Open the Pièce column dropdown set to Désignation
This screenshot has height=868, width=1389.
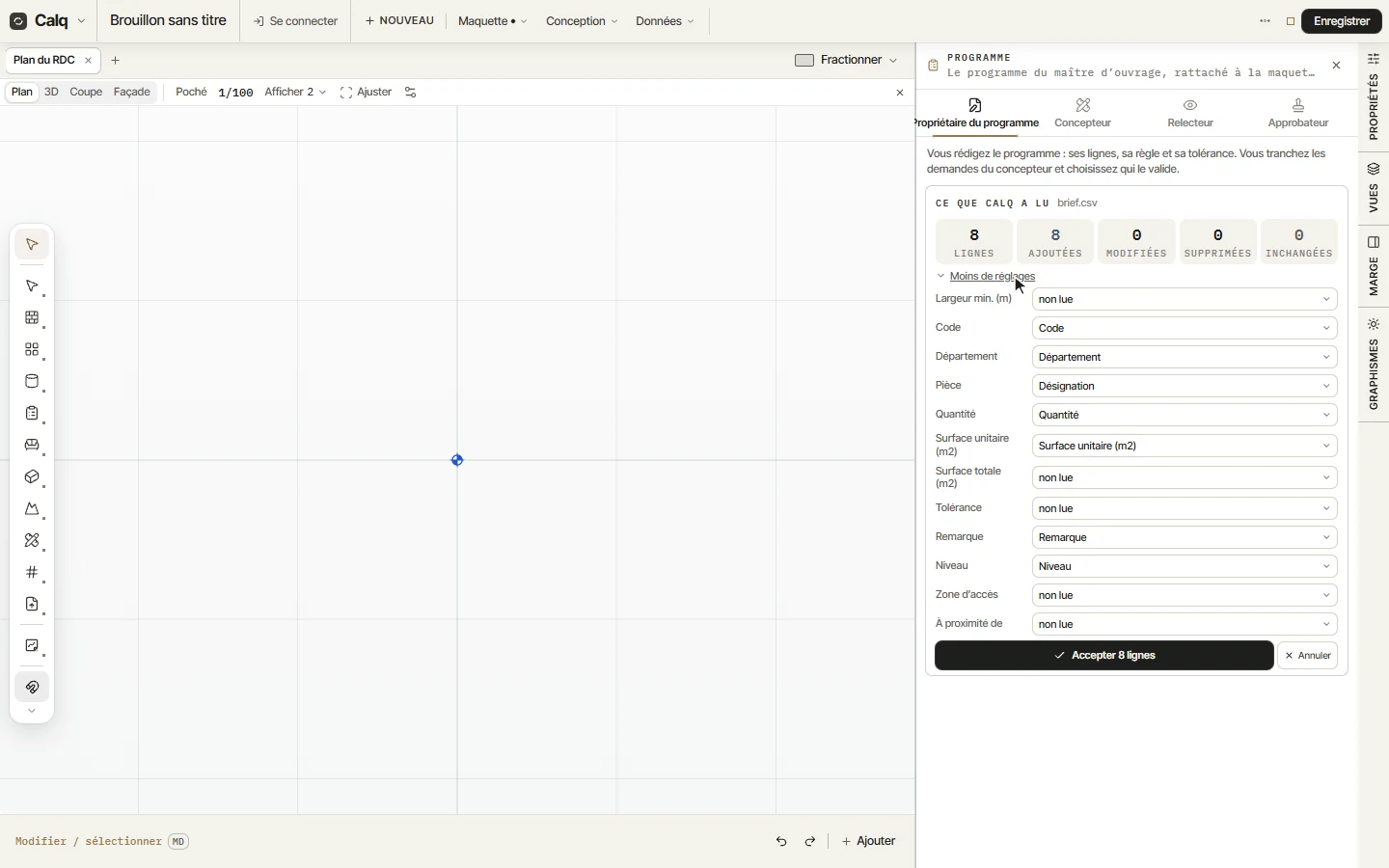coord(1185,386)
